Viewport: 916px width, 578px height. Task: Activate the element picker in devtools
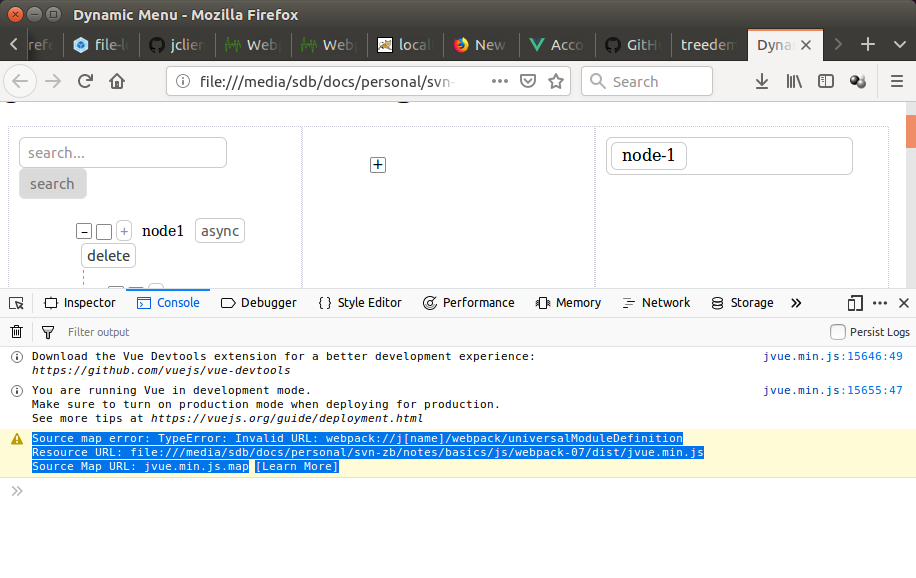[16, 303]
